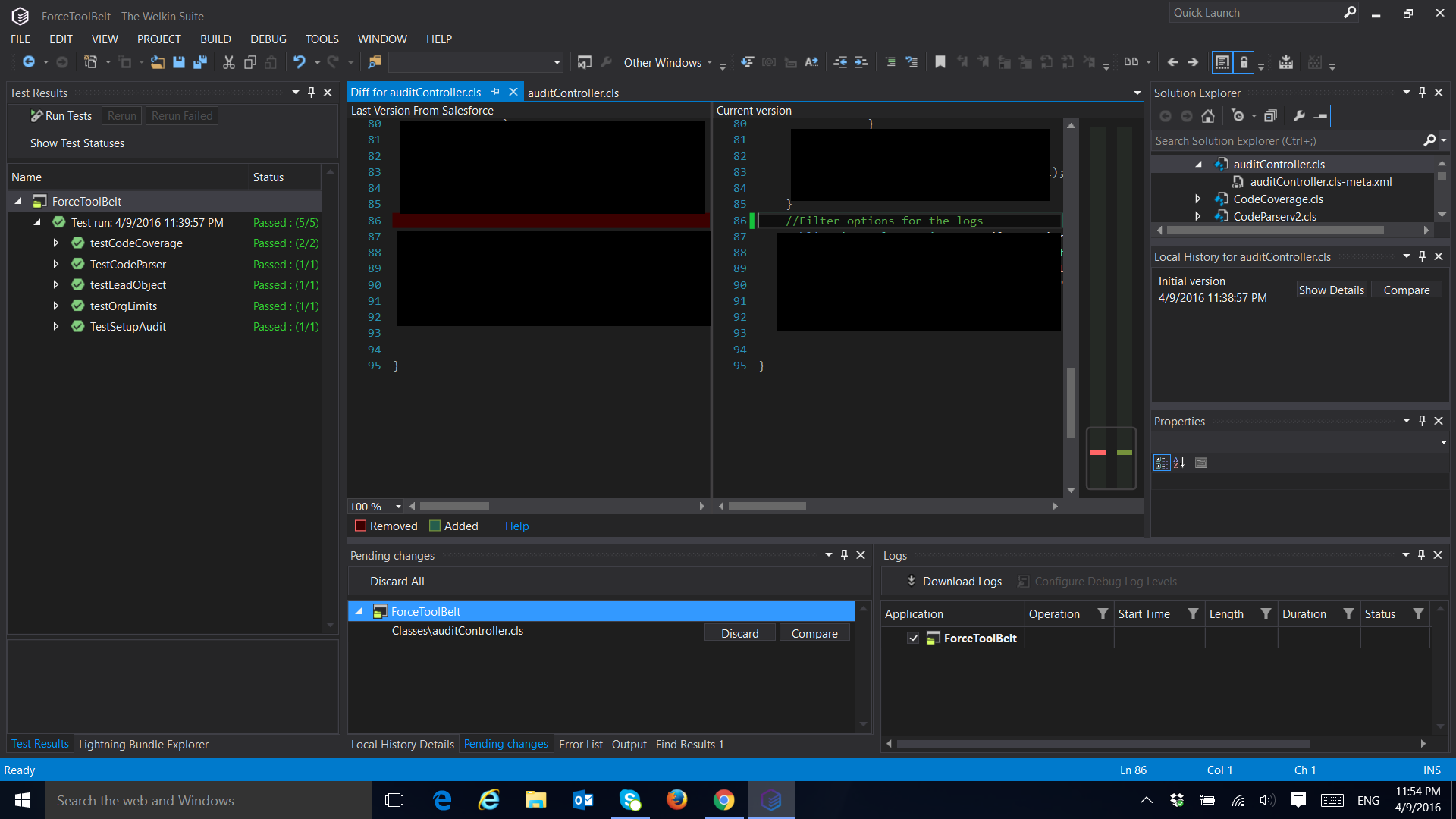Click the Help link in diff legend
This screenshot has width=1456, height=819.
tap(516, 526)
